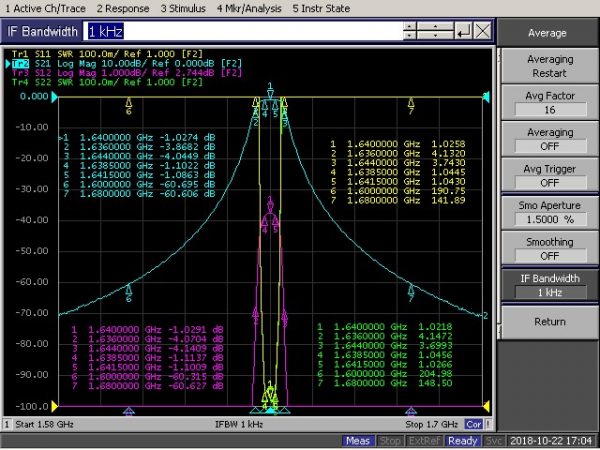
Task: Click the -50.00 Y-axis scale label
Action: tap(32, 251)
